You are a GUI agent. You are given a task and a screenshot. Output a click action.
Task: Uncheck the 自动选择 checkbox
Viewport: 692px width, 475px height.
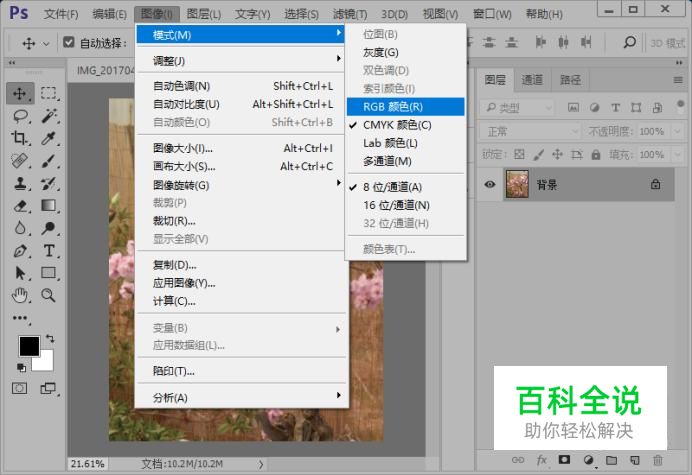68,42
